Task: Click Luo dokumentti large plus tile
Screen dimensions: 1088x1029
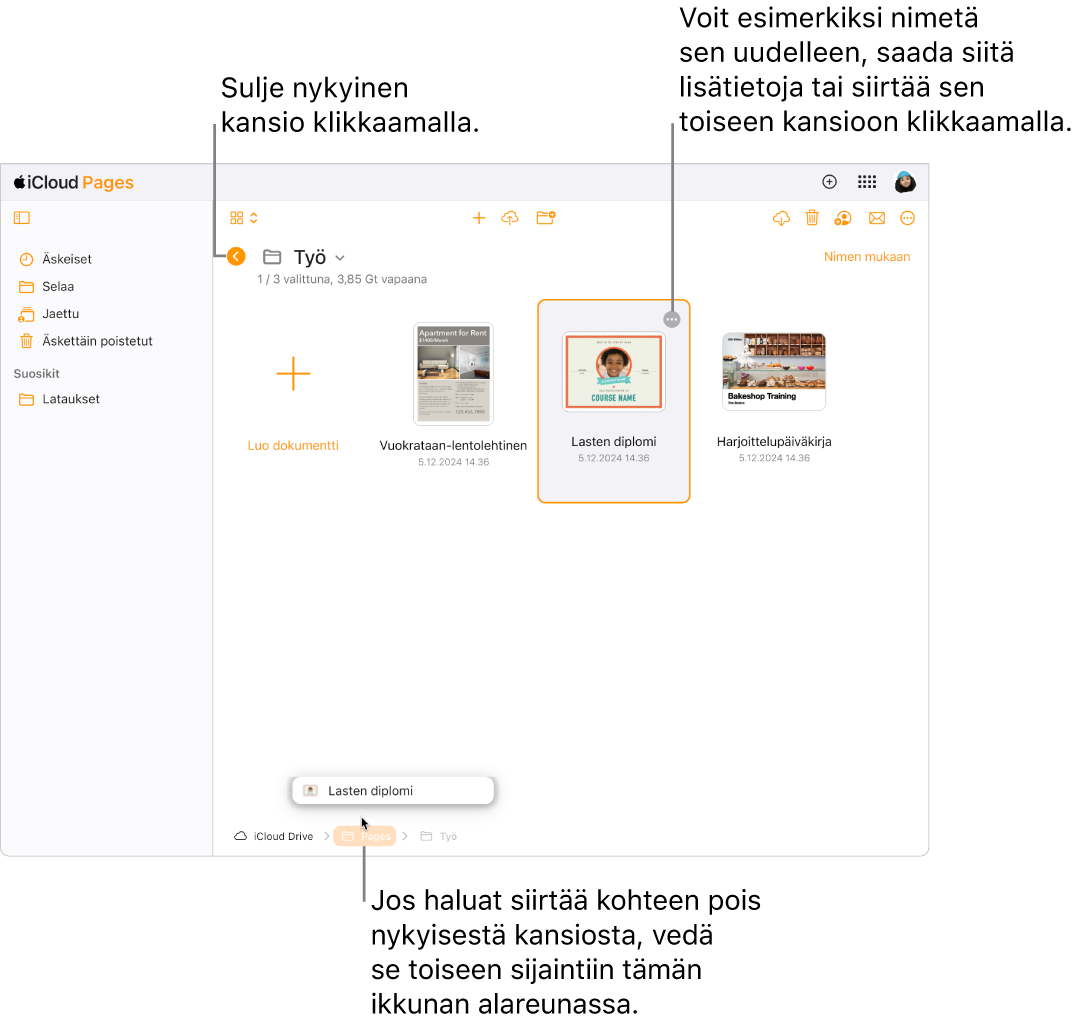Action: point(293,374)
